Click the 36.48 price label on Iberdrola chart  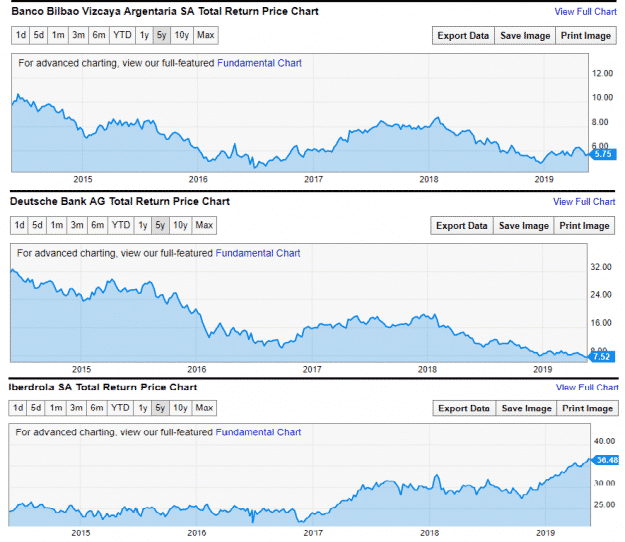pos(607,460)
